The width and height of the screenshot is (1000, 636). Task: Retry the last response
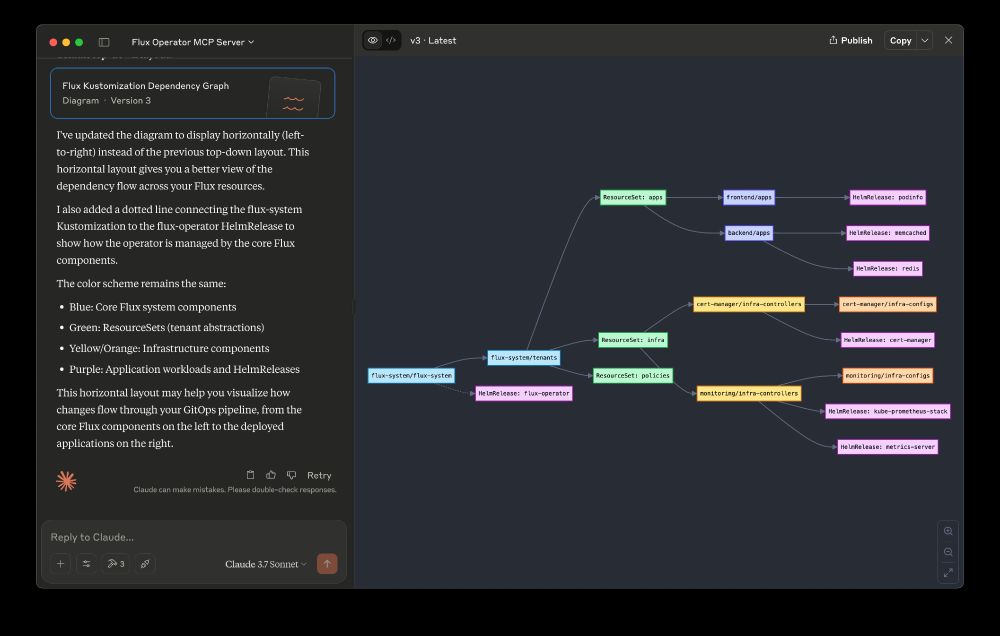[x=319, y=475]
